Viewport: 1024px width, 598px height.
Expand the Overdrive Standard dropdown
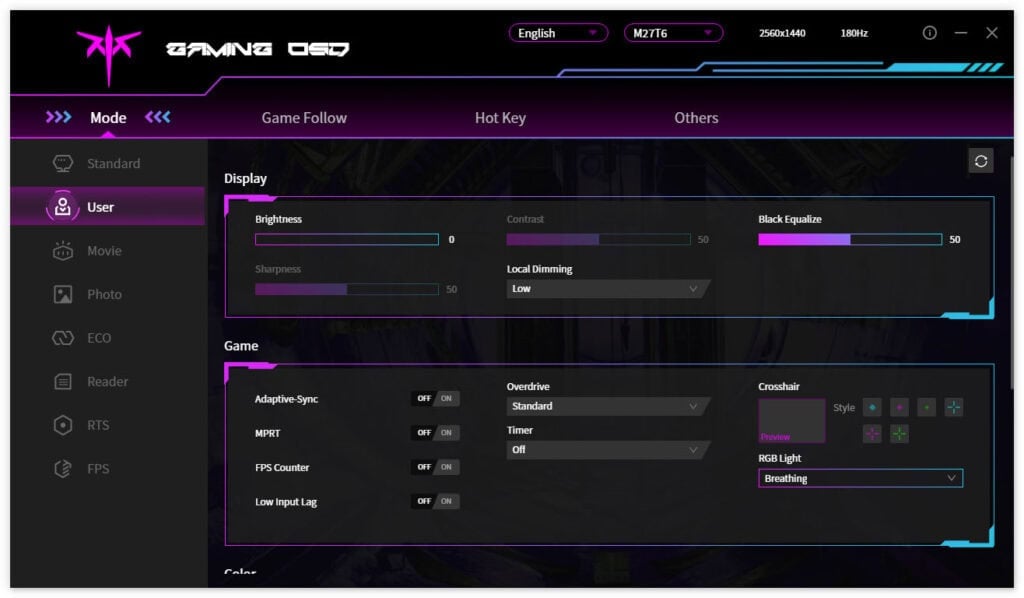607,406
